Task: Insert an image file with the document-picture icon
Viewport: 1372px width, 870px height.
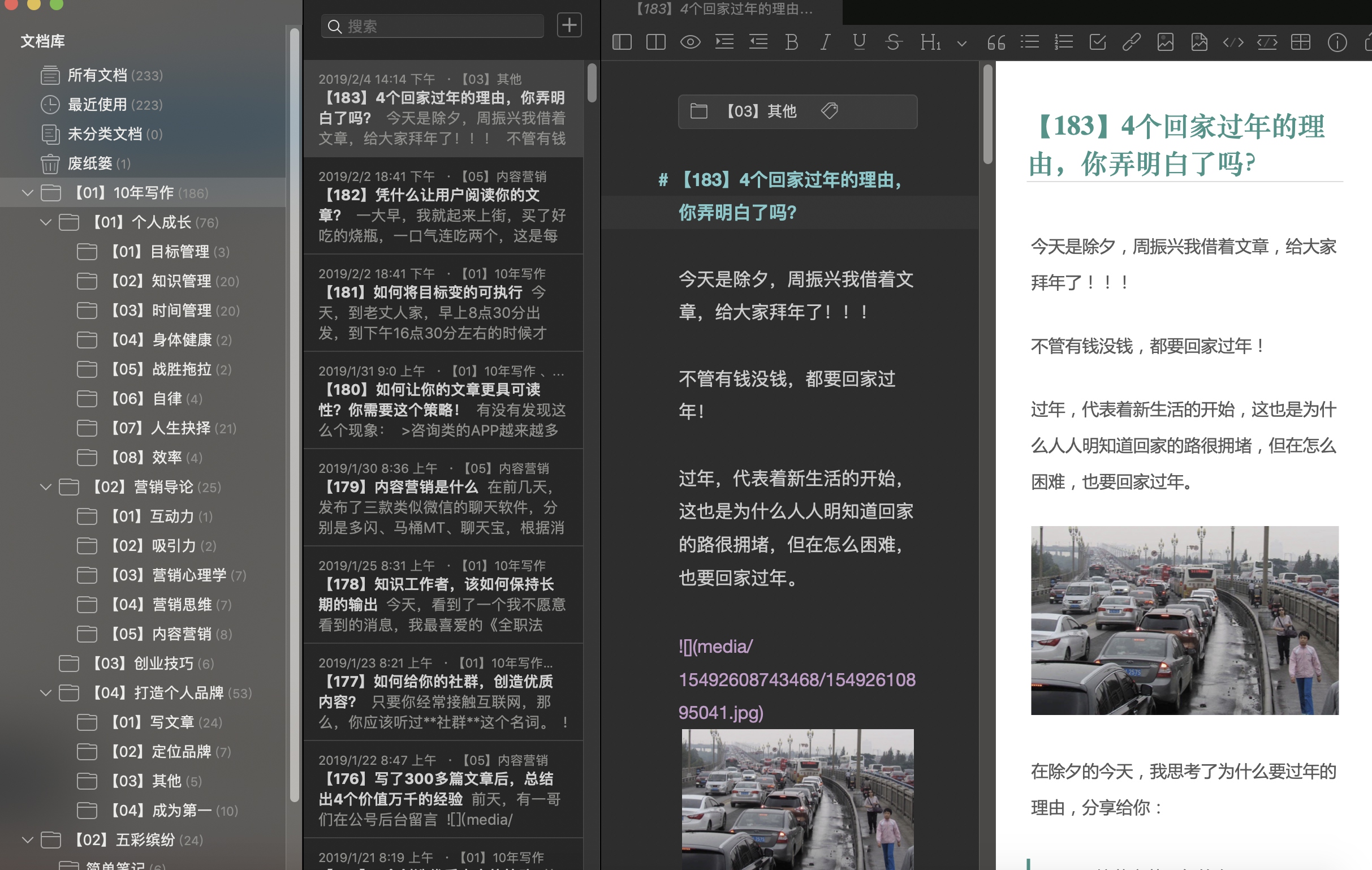Action: pyautogui.click(x=1199, y=42)
